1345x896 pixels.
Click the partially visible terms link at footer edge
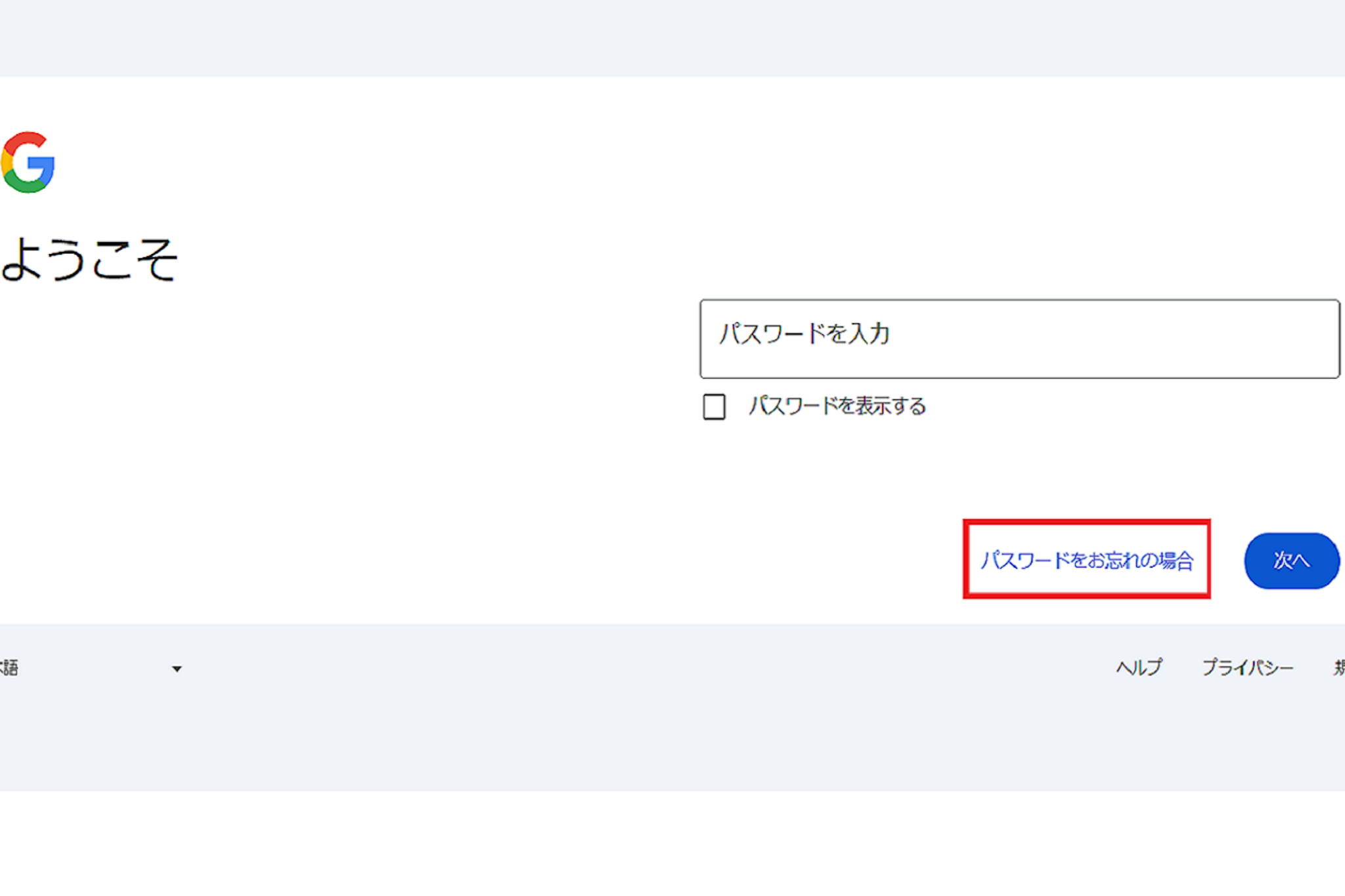(x=1339, y=668)
